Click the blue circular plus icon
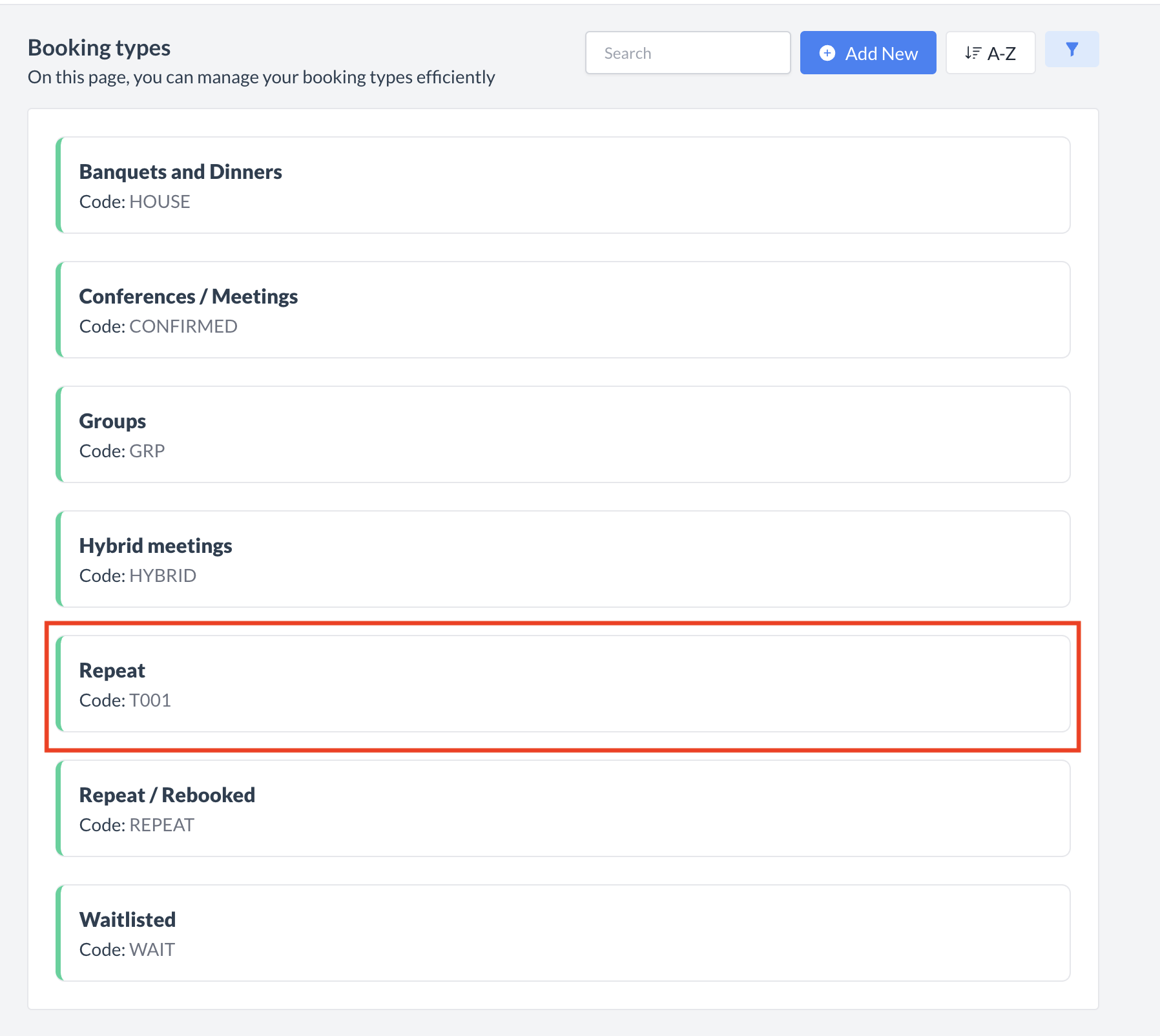1160x1036 pixels. coord(827,53)
